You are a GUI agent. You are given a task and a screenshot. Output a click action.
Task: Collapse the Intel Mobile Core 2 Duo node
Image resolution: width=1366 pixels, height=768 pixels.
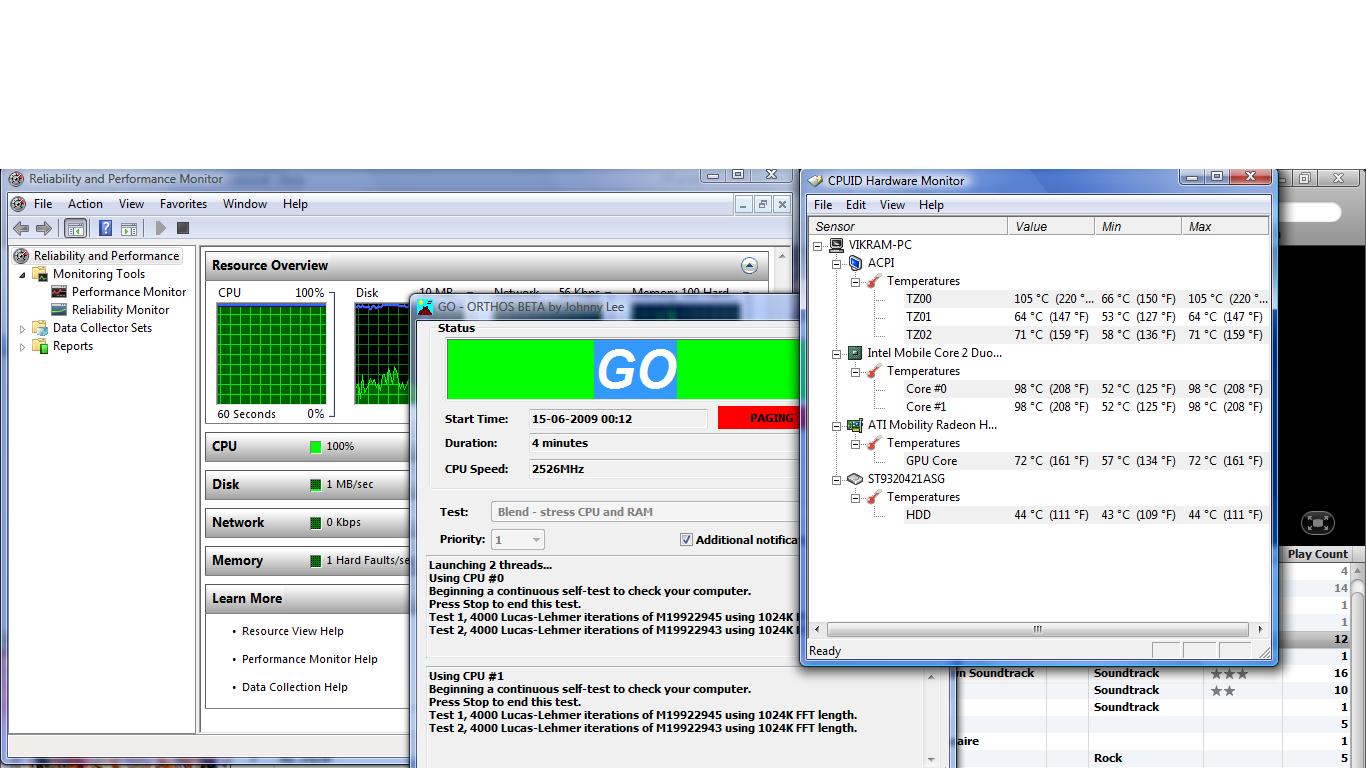[x=837, y=353]
